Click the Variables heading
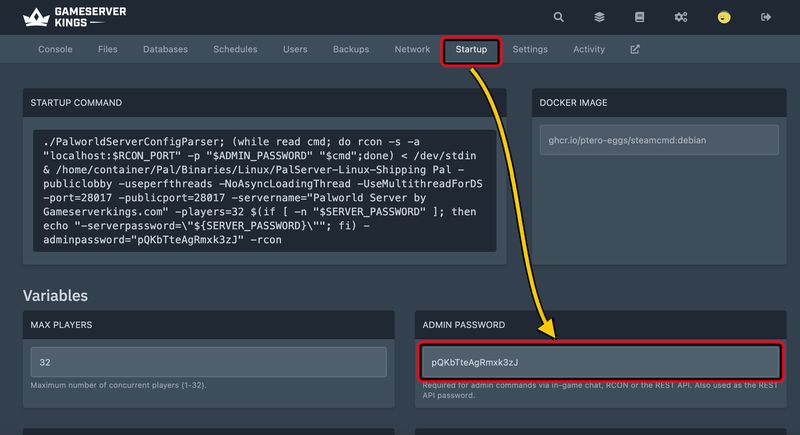The image size is (800, 435). 55,295
